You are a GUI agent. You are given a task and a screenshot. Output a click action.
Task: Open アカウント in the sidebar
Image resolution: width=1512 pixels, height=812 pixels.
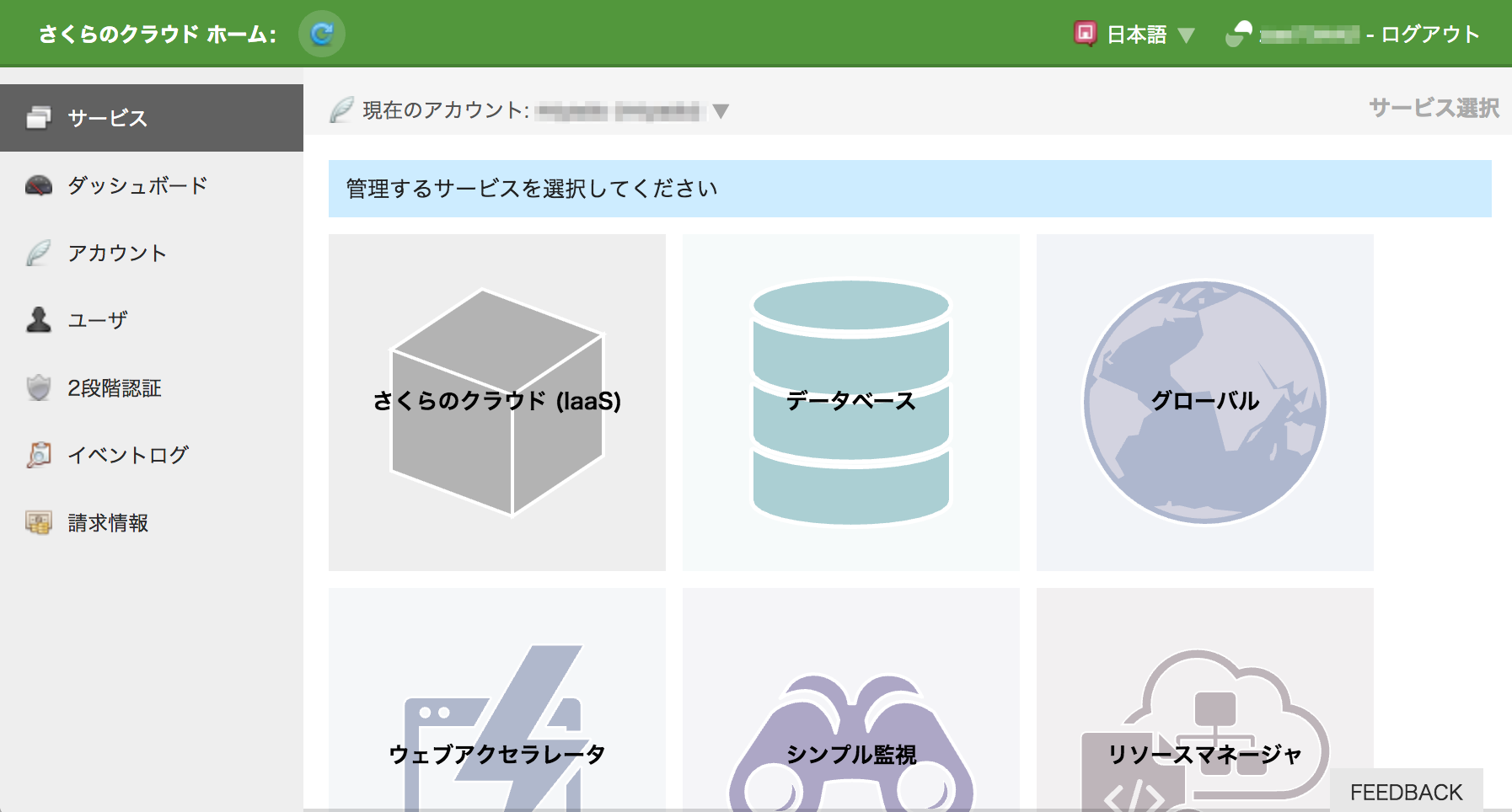pos(152,253)
